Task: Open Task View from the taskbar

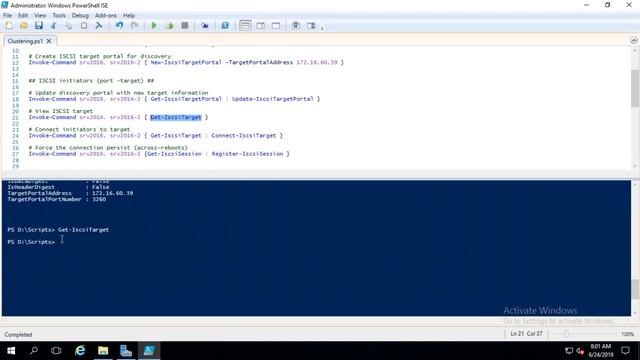Action: pyautogui.click(x=56, y=351)
